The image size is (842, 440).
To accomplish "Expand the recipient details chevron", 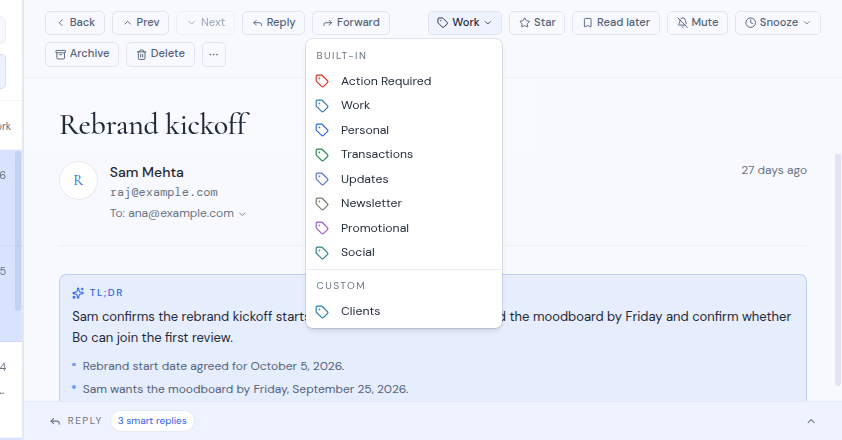I will [242, 214].
